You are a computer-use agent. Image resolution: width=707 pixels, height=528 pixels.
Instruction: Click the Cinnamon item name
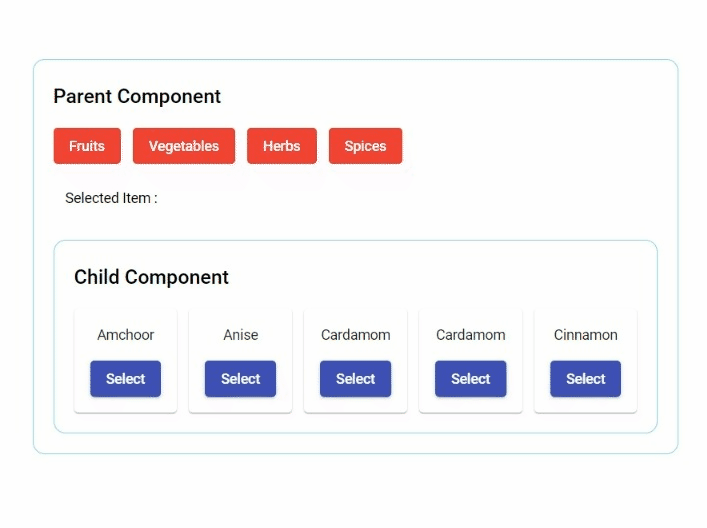(x=585, y=335)
